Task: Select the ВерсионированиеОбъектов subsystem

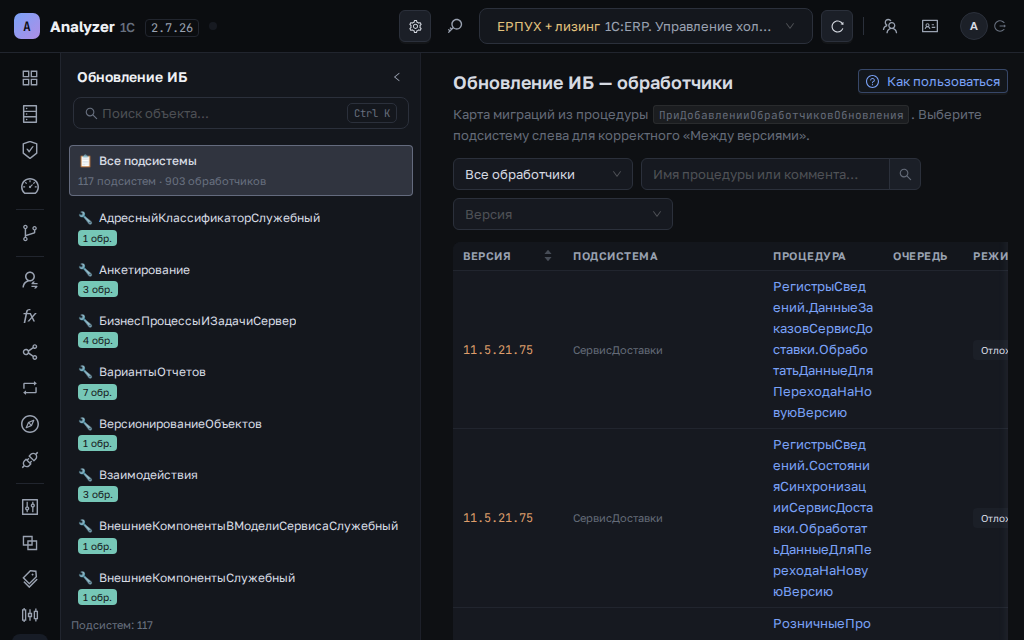Action: pyautogui.click(x=241, y=433)
